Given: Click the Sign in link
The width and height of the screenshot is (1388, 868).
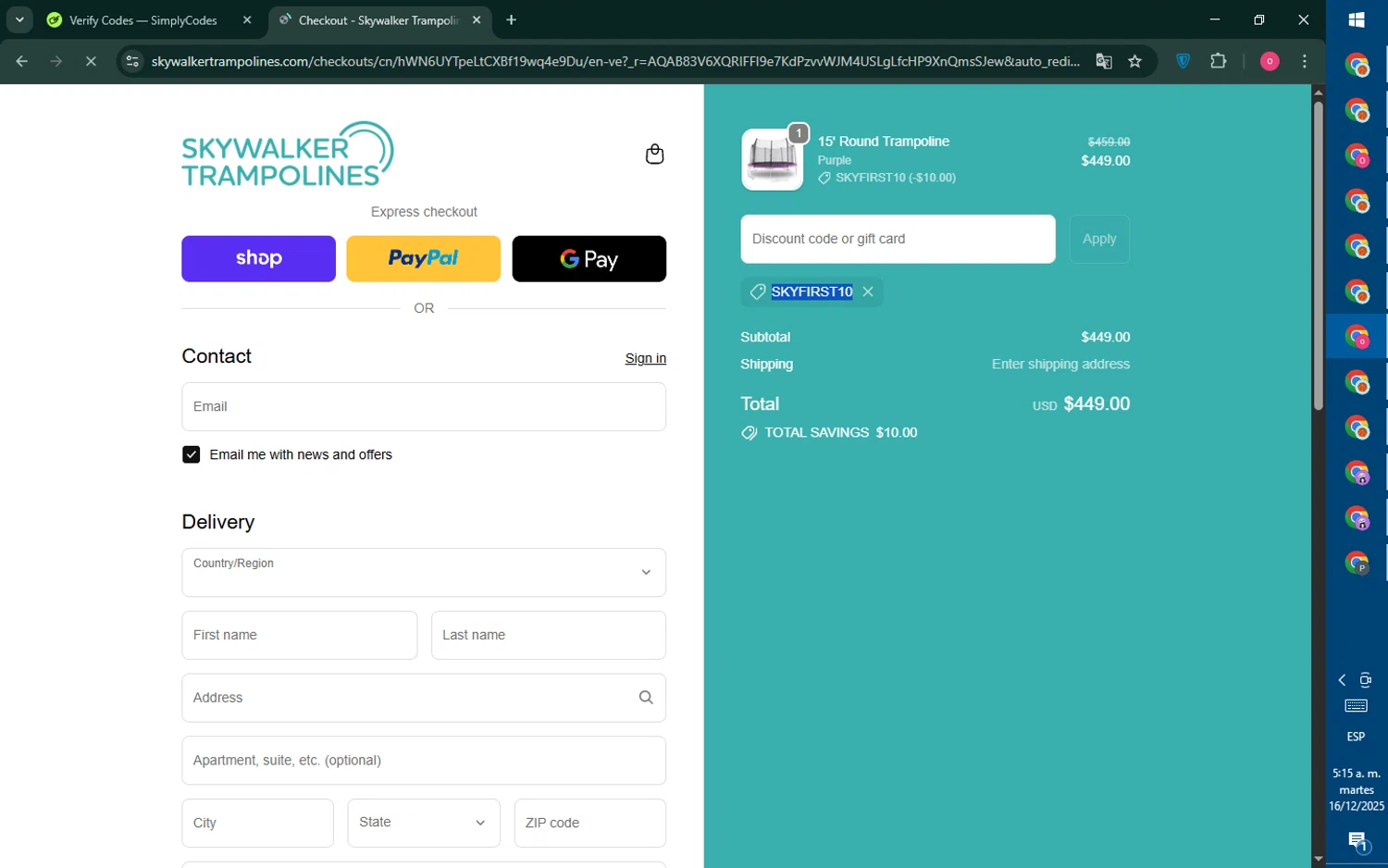Looking at the screenshot, I should pos(645,358).
